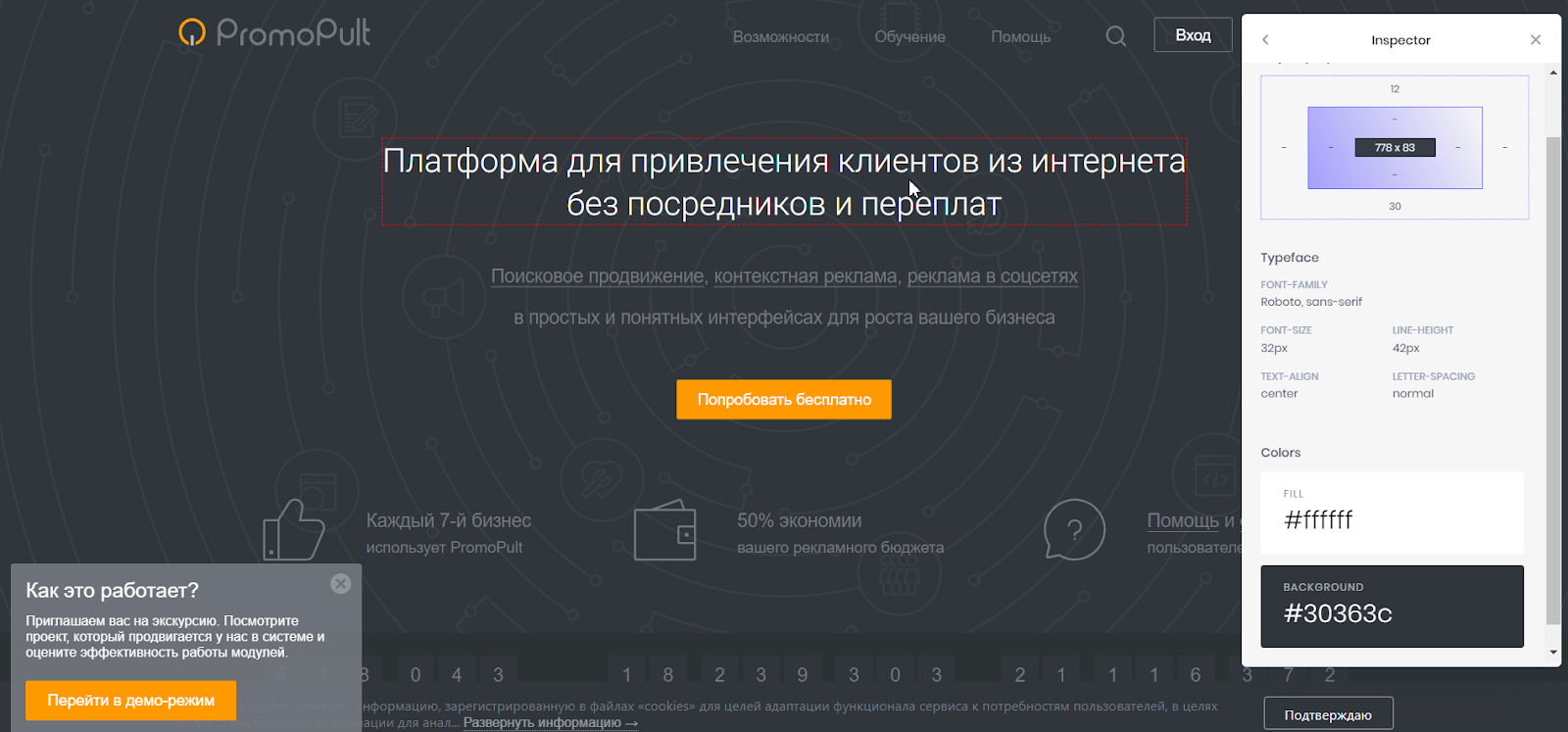Select the #30363c background color swatch
This screenshot has width=1568, height=732.
click(1393, 607)
